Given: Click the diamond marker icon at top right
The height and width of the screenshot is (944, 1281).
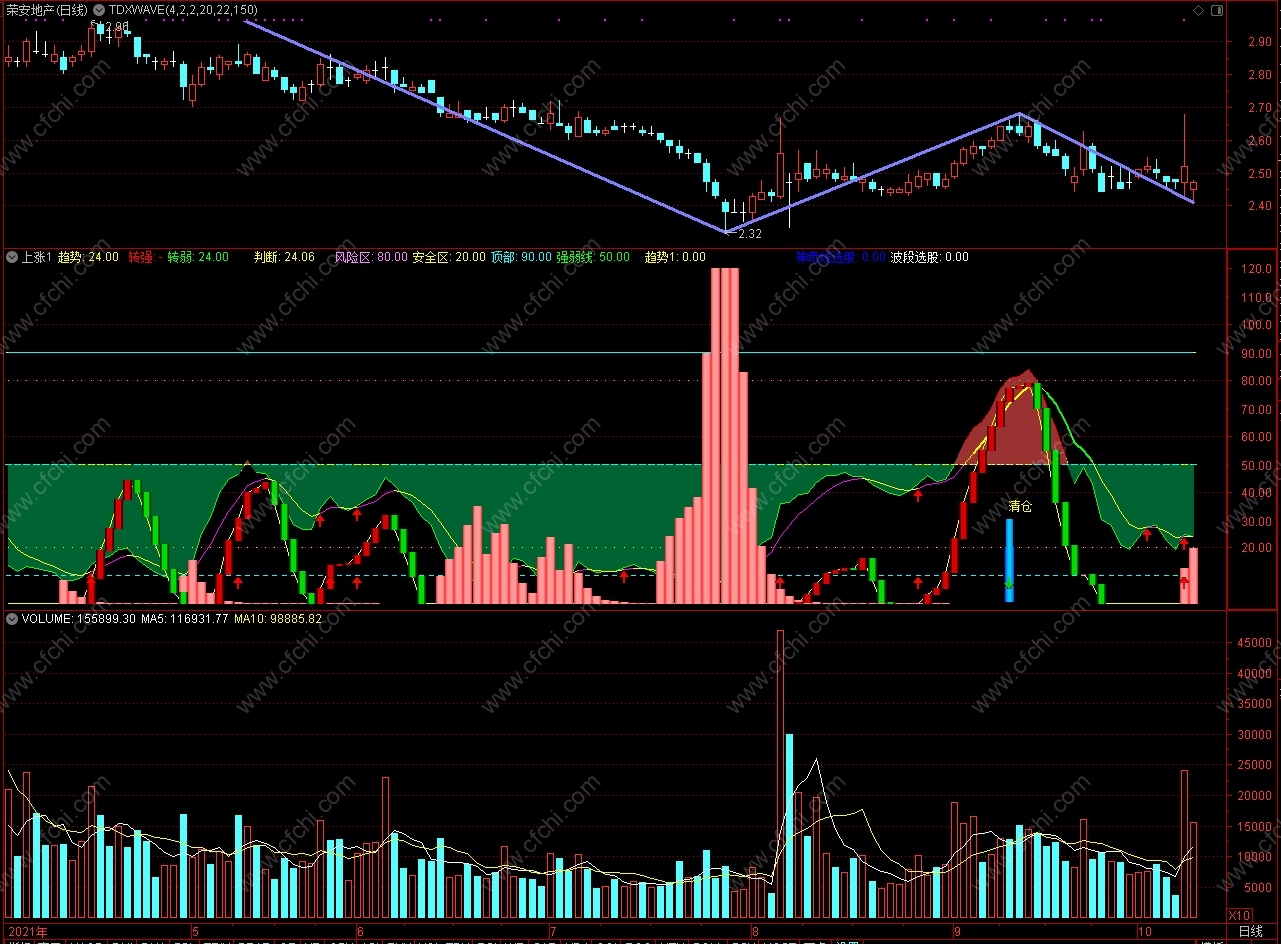Looking at the screenshot, I should [1198, 10].
